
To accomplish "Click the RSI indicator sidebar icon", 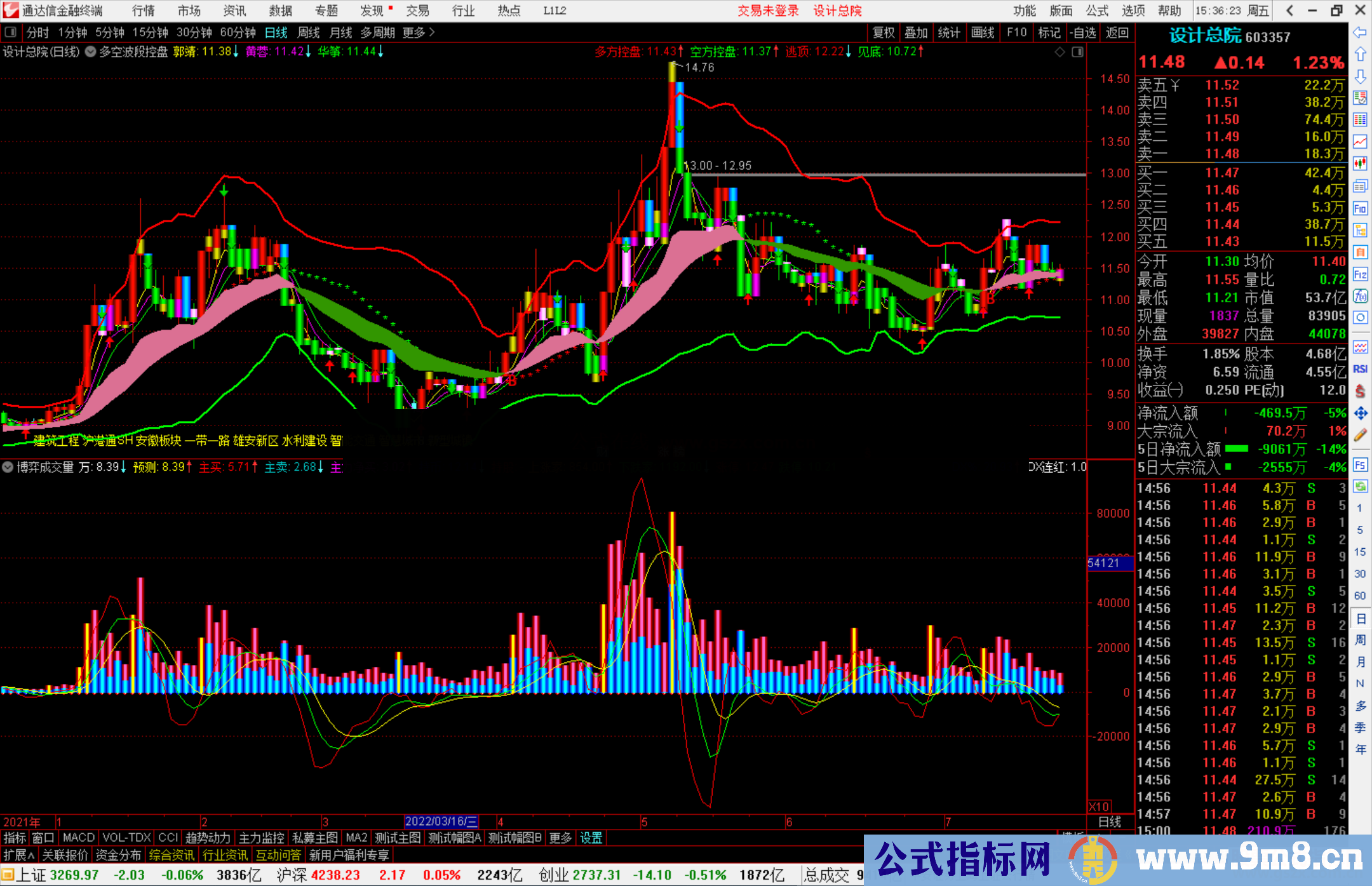I will tap(1360, 369).
